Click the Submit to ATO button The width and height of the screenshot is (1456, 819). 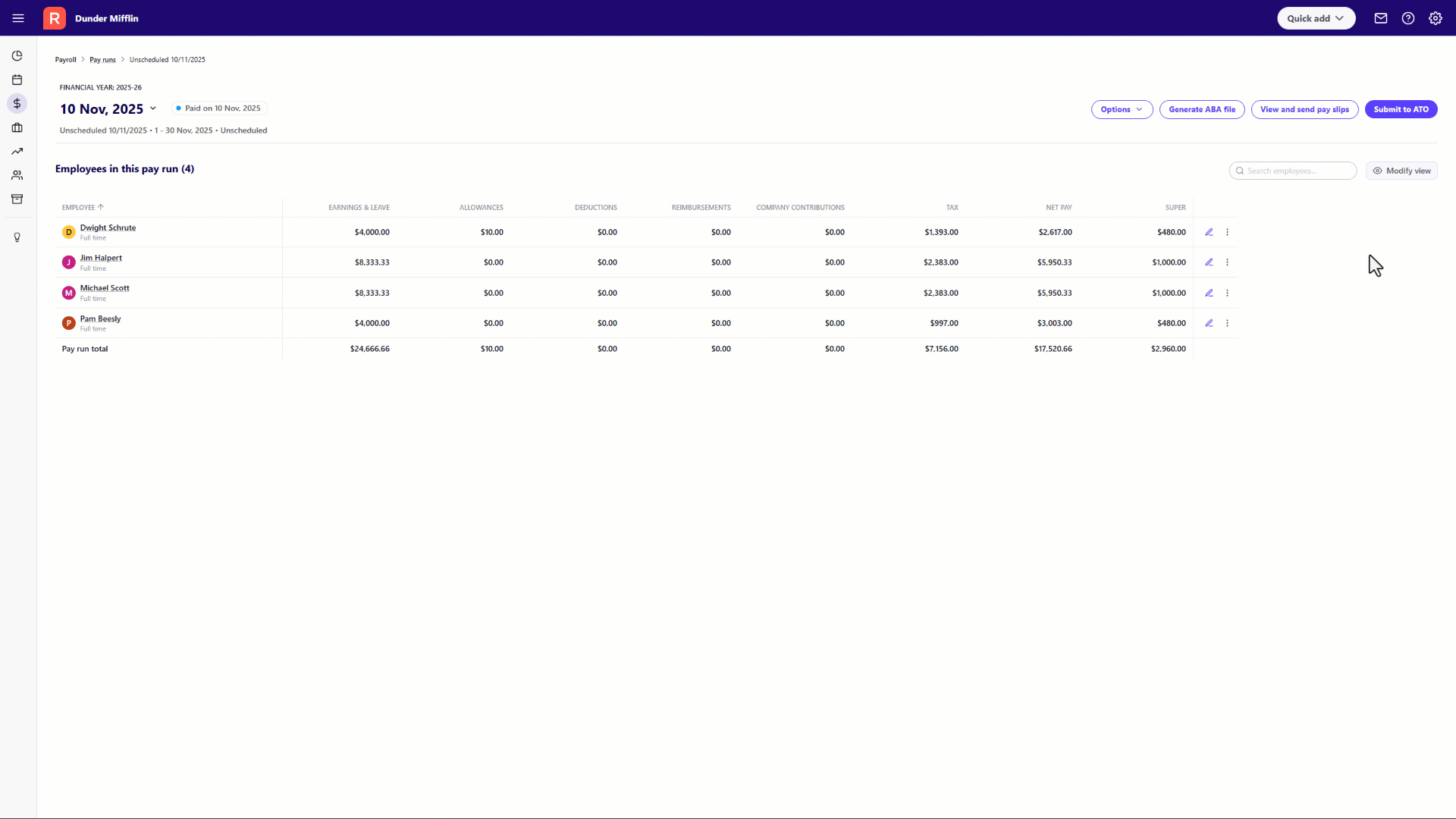pyautogui.click(x=1401, y=109)
